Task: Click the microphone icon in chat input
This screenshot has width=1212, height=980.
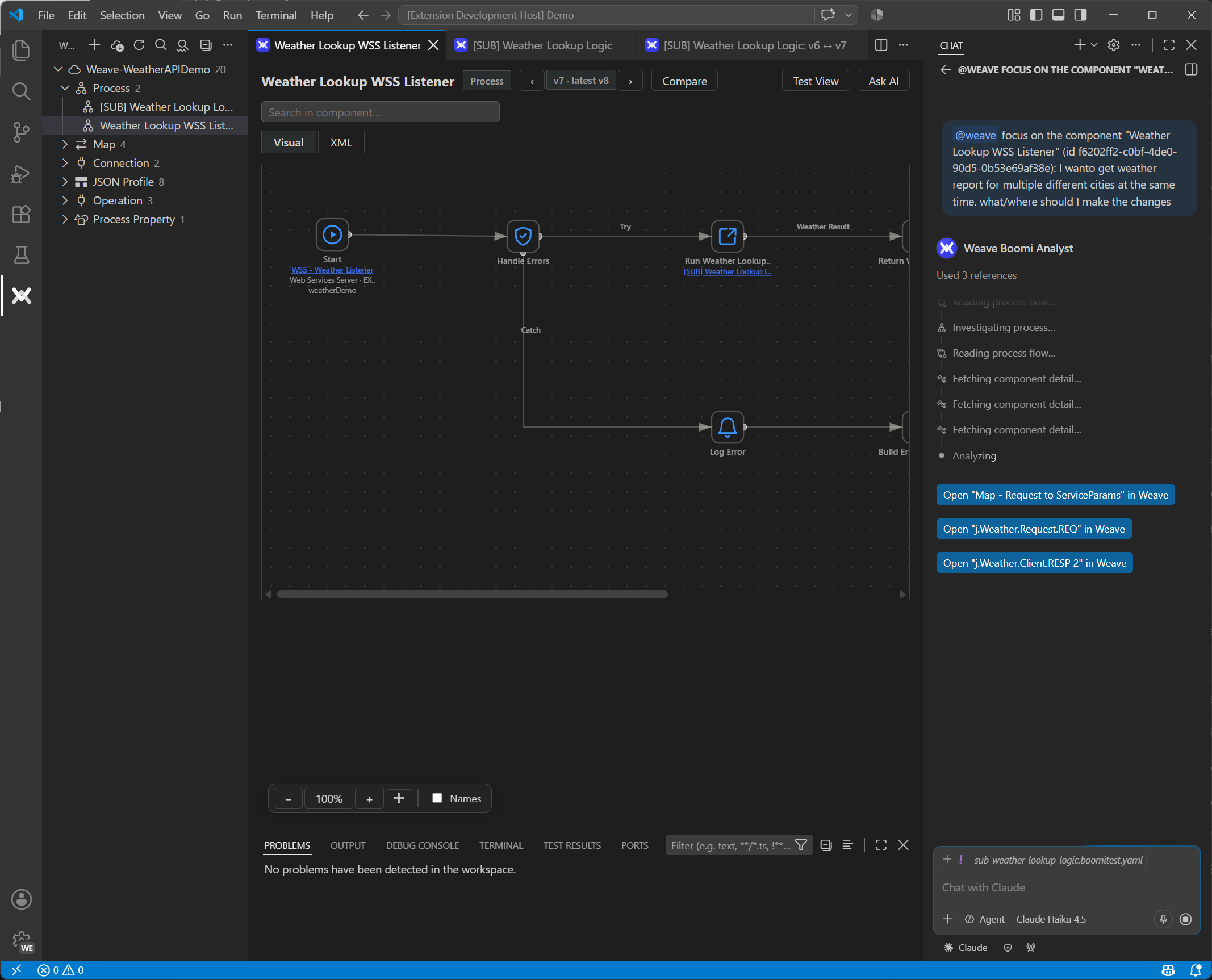Action: click(x=1163, y=919)
